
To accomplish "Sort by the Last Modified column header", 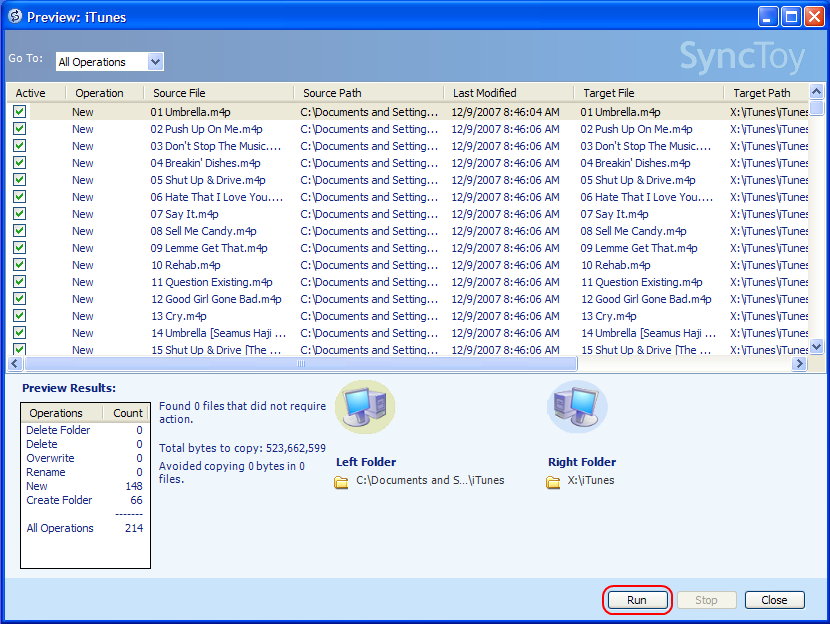I will click(509, 93).
